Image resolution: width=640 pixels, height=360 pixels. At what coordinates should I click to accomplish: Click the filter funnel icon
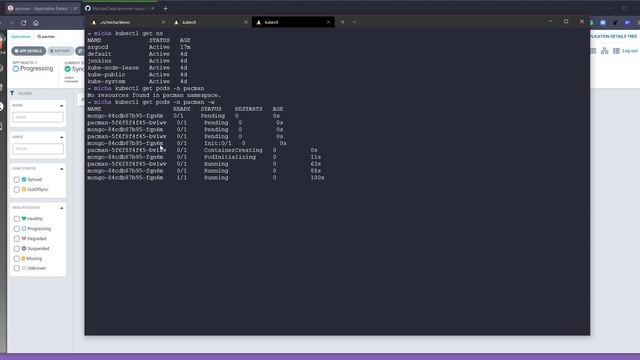(x=12, y=93)
